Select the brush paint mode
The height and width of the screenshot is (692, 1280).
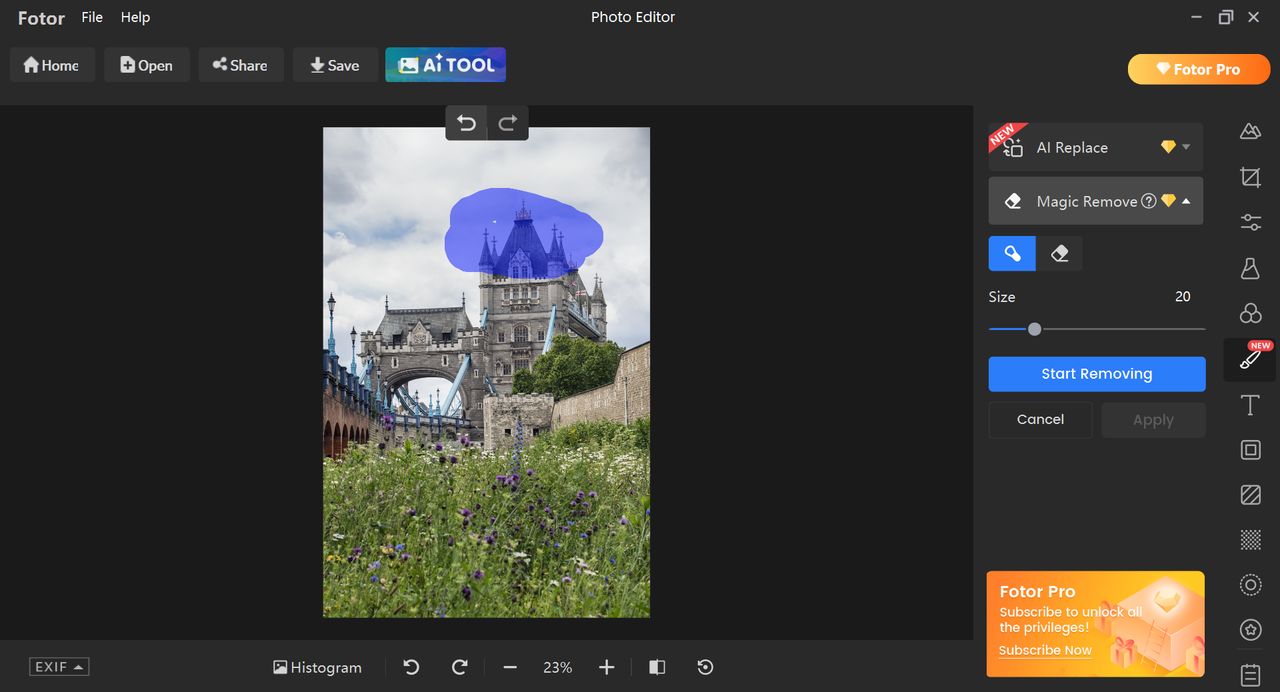[x=1012, y=254]
